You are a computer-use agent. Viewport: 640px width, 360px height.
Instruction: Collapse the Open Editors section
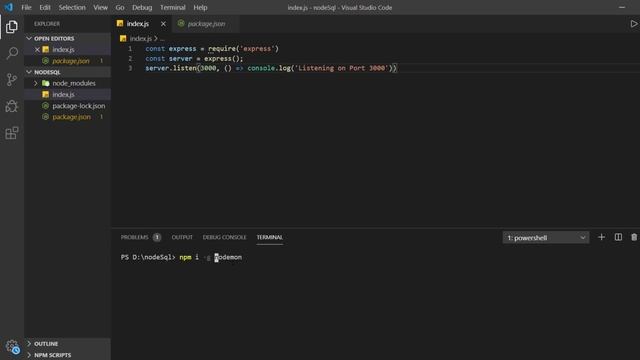coord(29,38)
